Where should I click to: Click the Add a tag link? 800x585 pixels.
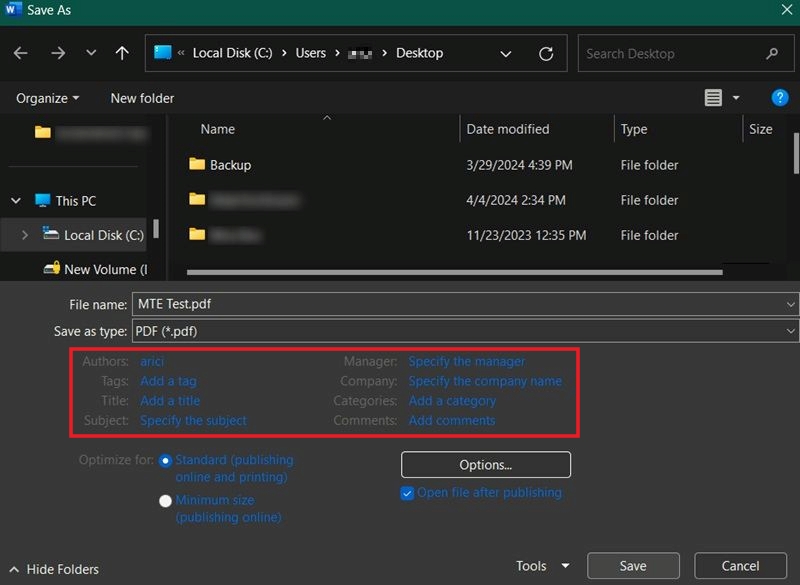[168, 381]
